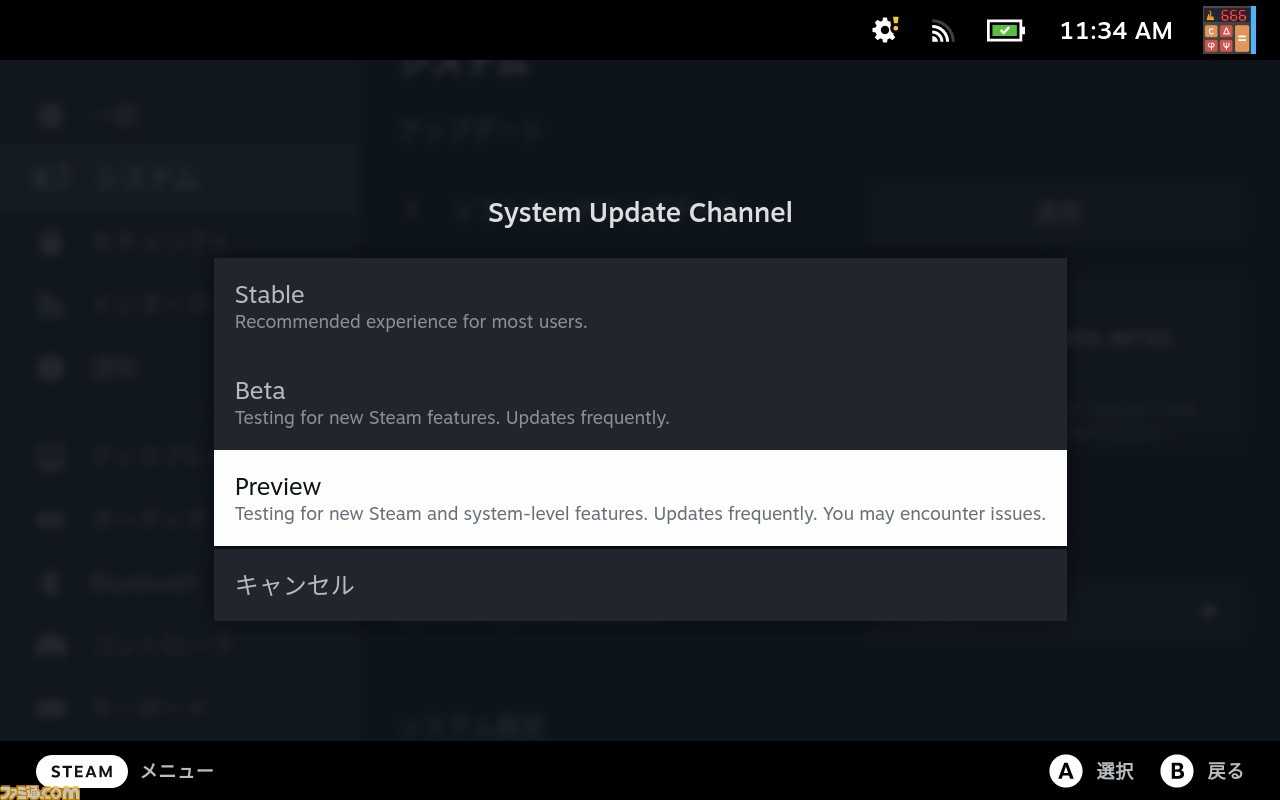Image resolution: width=1280 pixels, height=800 pixels.
Task: Choose the Beta update channel
Action: (x=640, y=402)
